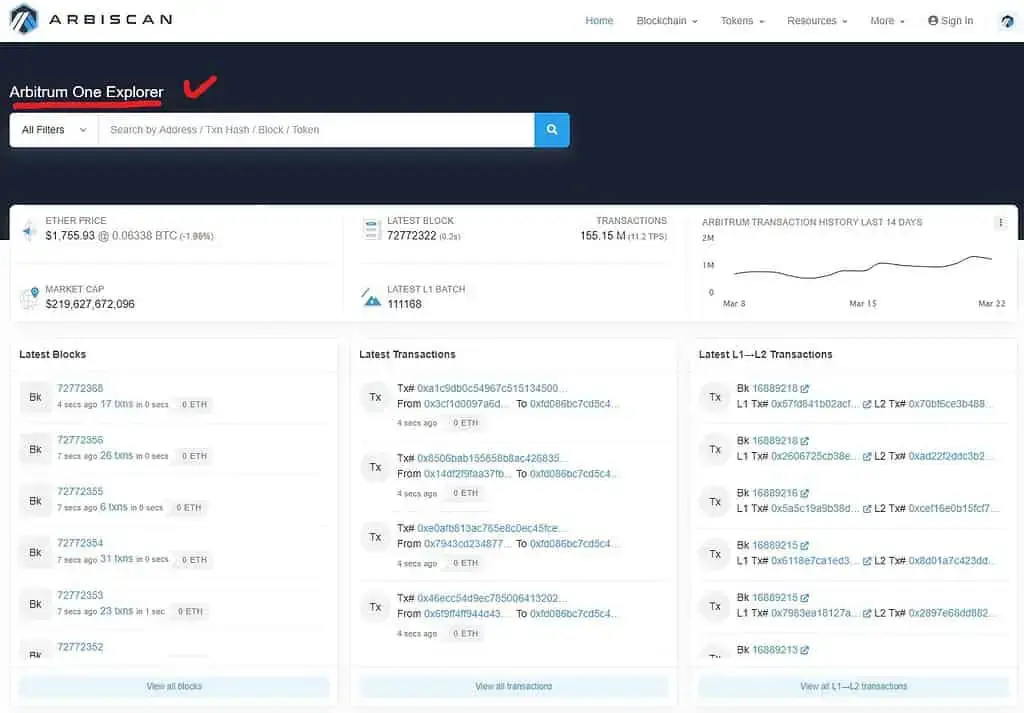Click the Bk icon for block 72772353
Image resolution: width=1024 pixels, height=713 pixels.
tap(35, 604)
